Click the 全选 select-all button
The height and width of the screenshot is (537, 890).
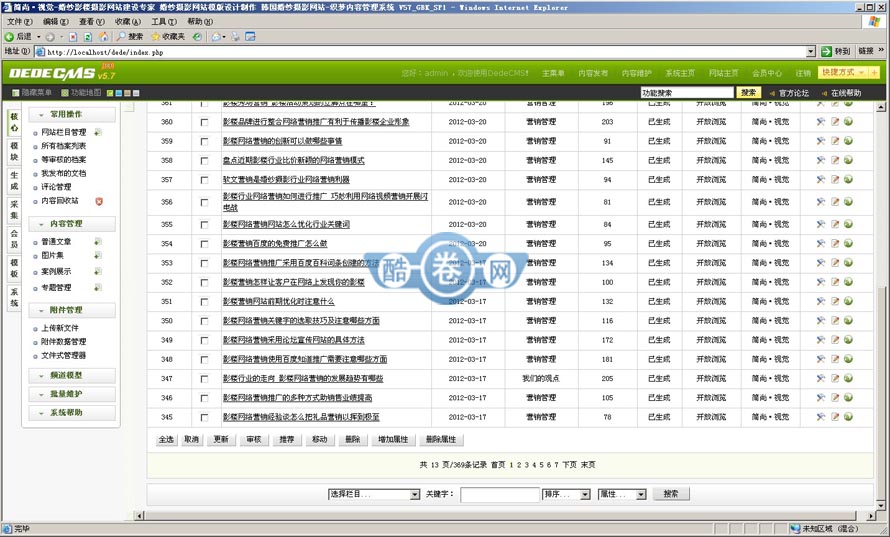(x=166, y=439)
